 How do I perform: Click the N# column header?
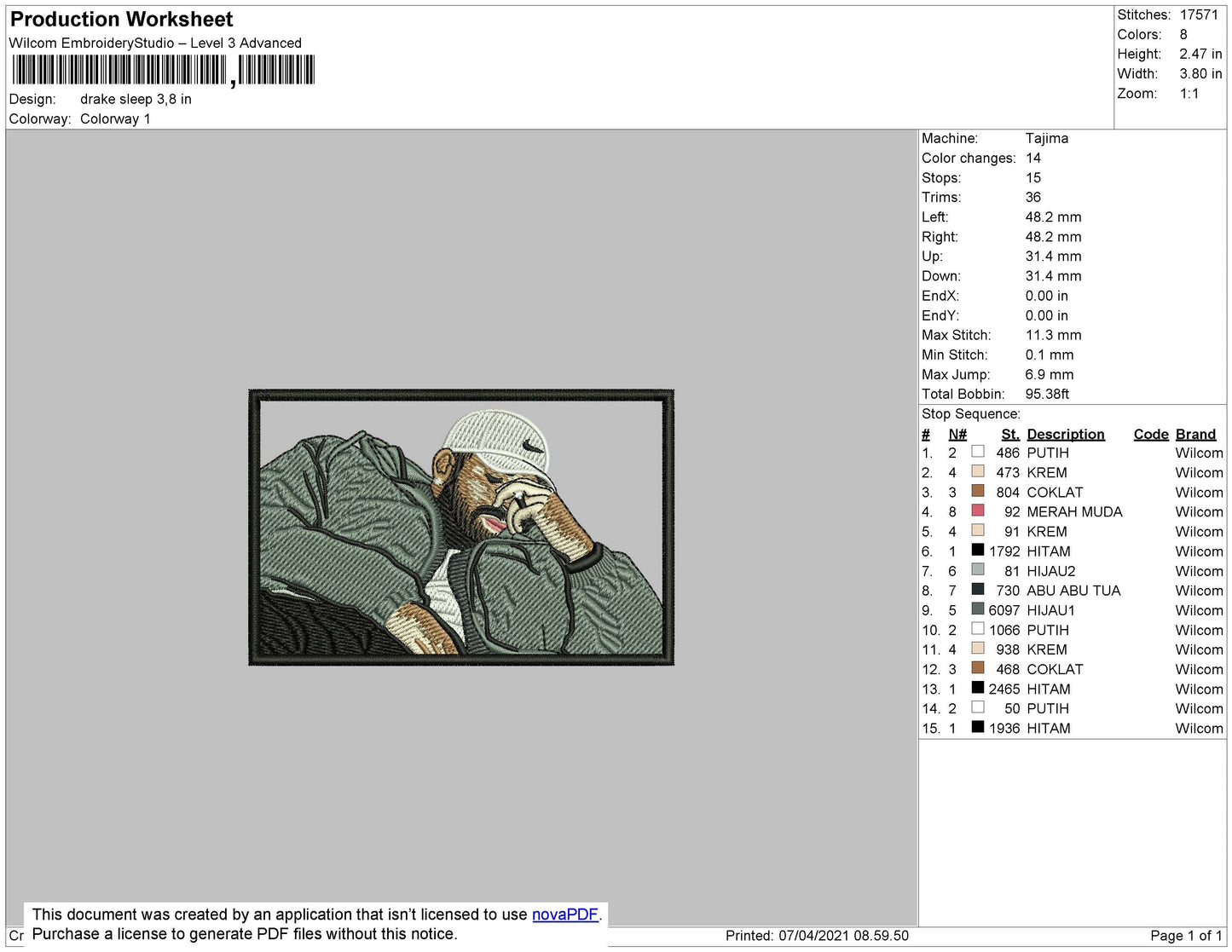pyautogui.click(x=957, y=435)
